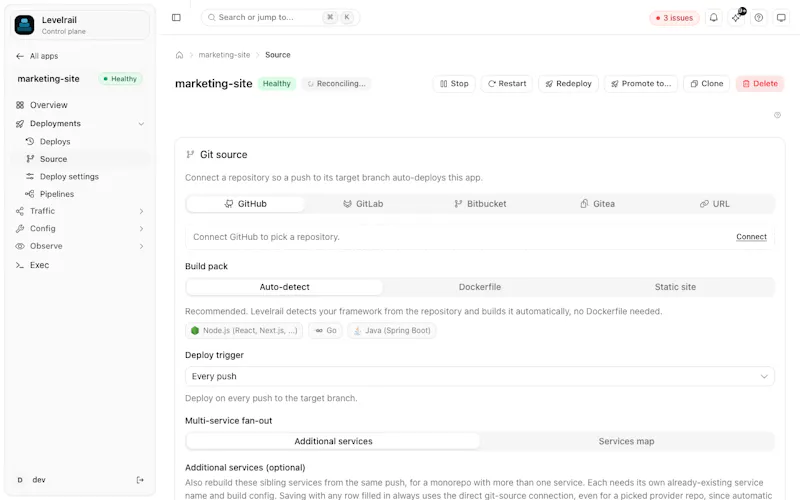800x500 pixels.
Task: Click the monitor display icon in header
Action: coord(781,17)
